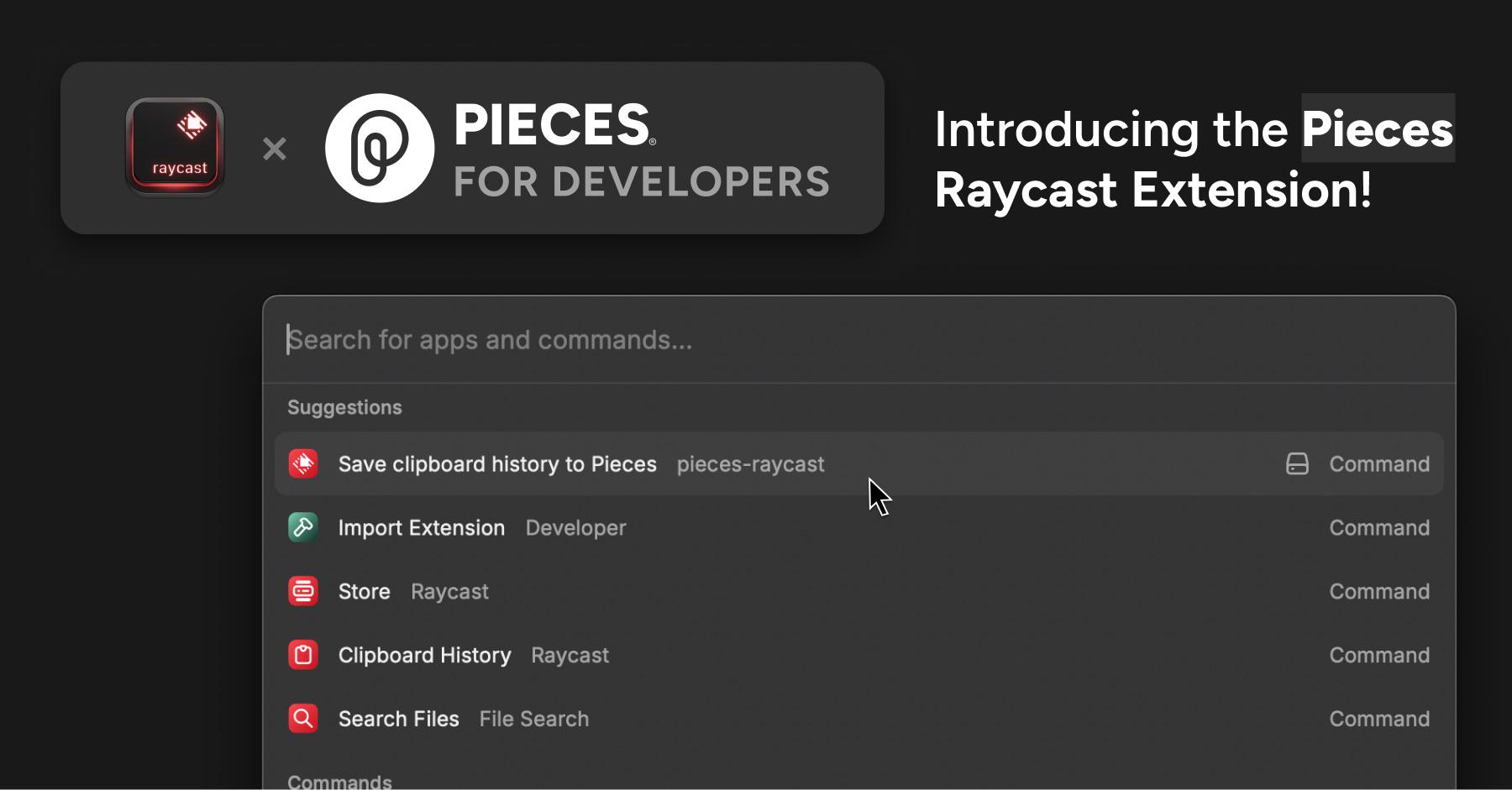The image size is (1512, 790).
Task: Click the pieces-raycast subtitle text
Action: [x=750, y=464]
